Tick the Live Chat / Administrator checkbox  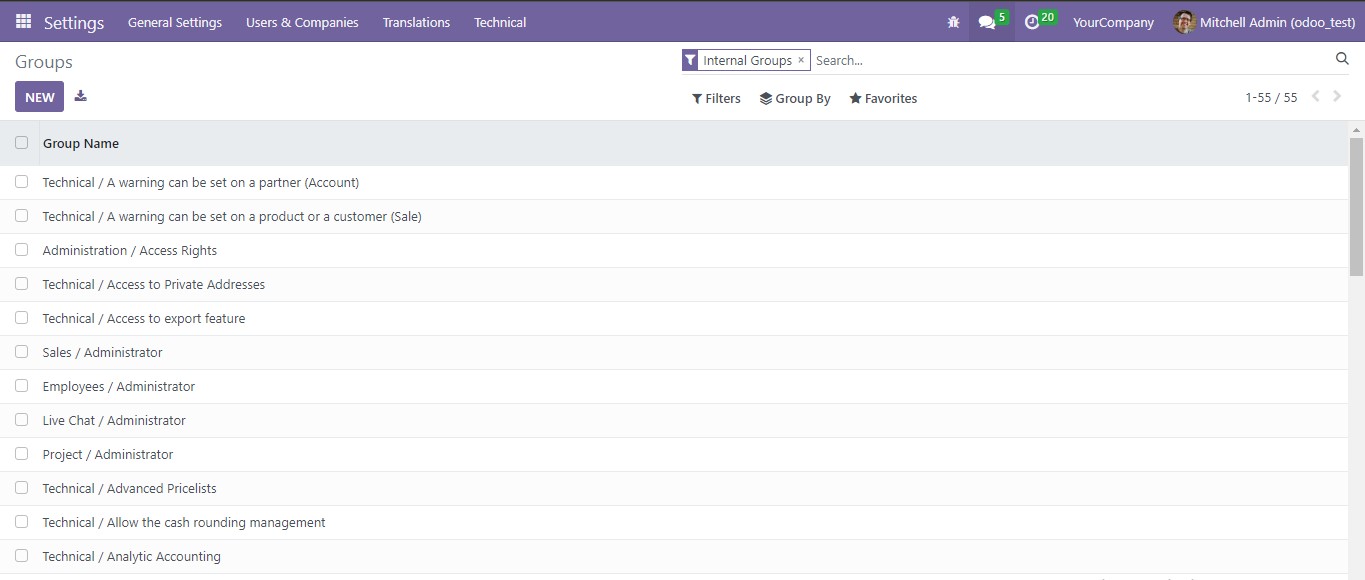[x=21, y=420]
